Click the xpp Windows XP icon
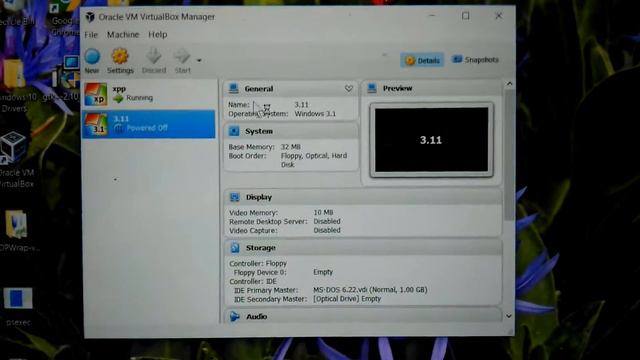Screen dimensions: 640x360 point(96,94)
